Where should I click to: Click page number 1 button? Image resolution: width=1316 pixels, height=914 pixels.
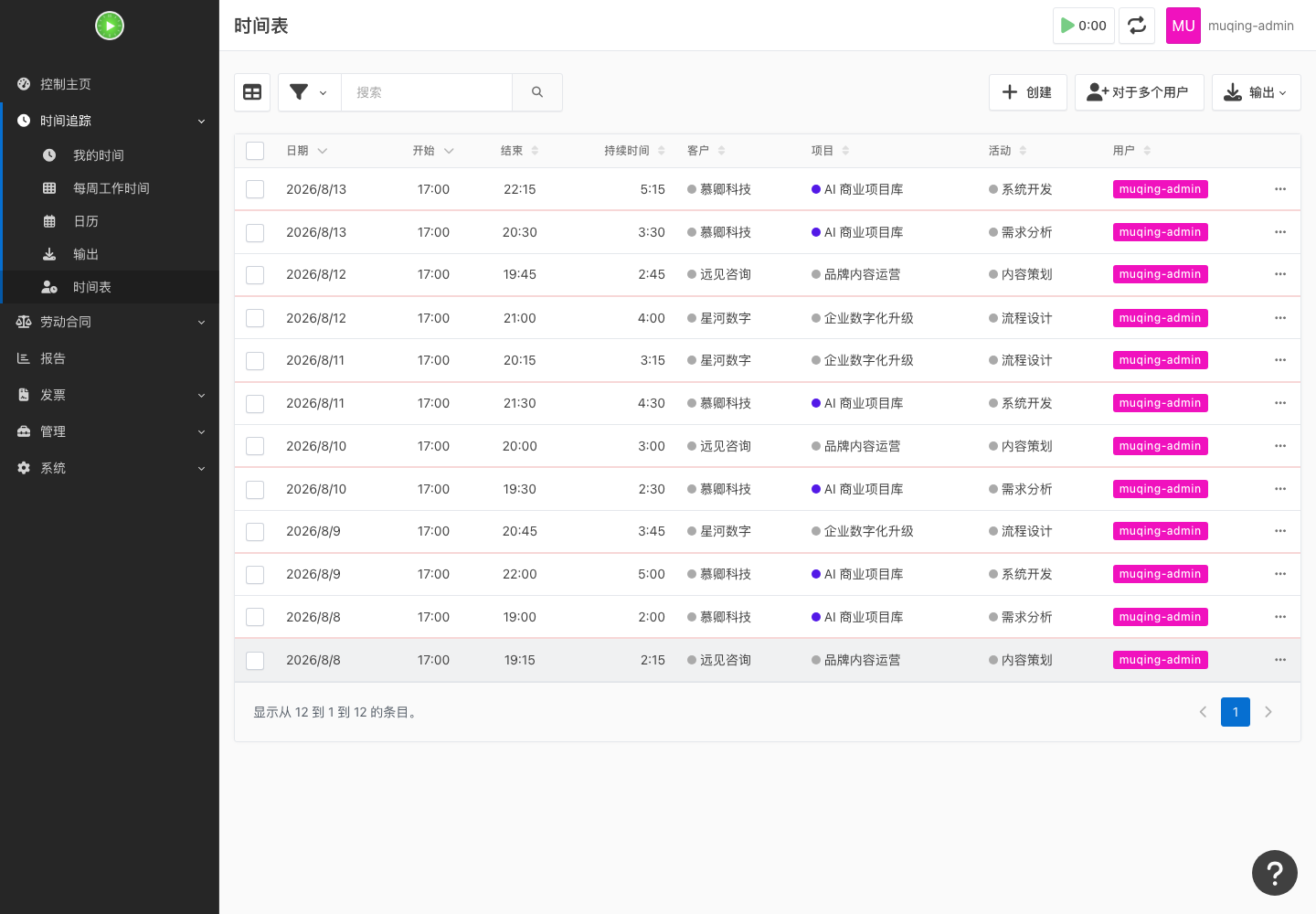[x=1236, y=712]
